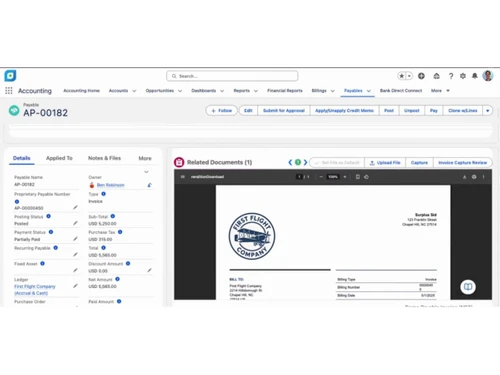Open the Ben Robinson owner link
Image resolution: width=500 pixels, height=375 pixels.
(111, 185)
